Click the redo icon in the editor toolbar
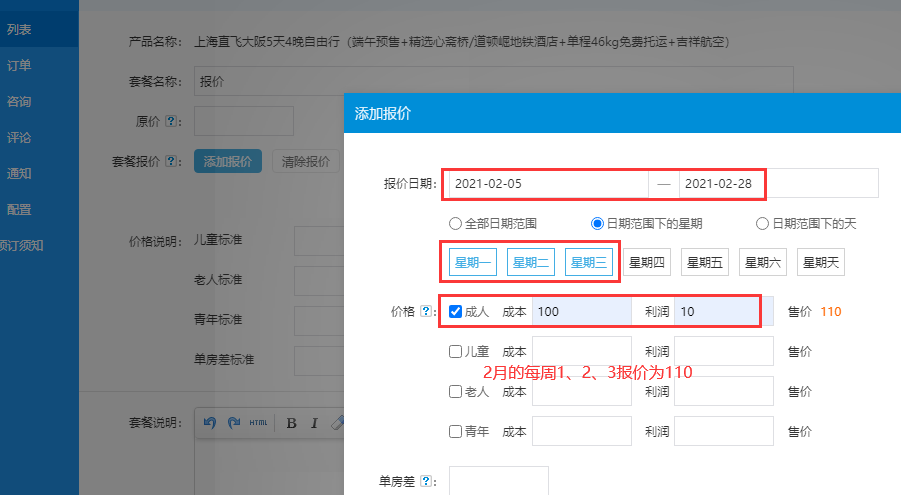 [x=234, y=423]
